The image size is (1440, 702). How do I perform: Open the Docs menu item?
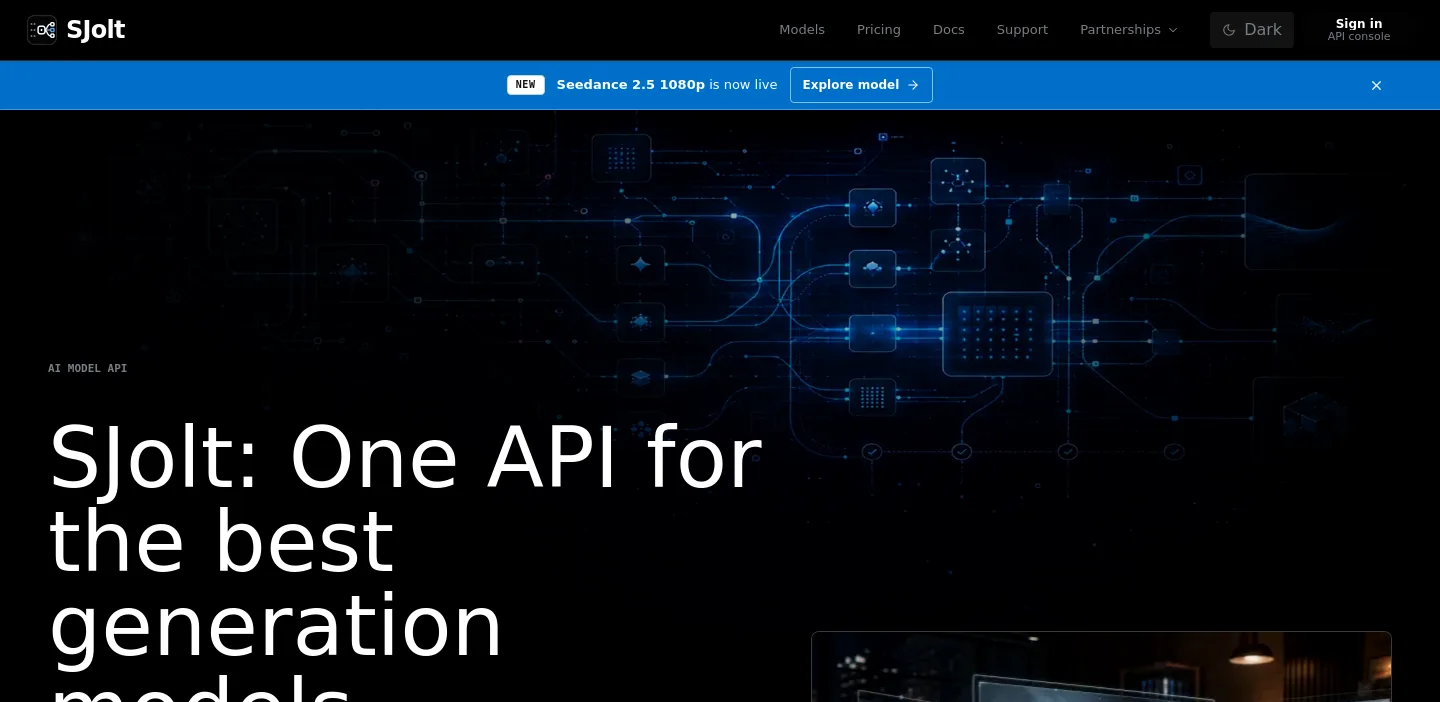[x=949, y=30]
